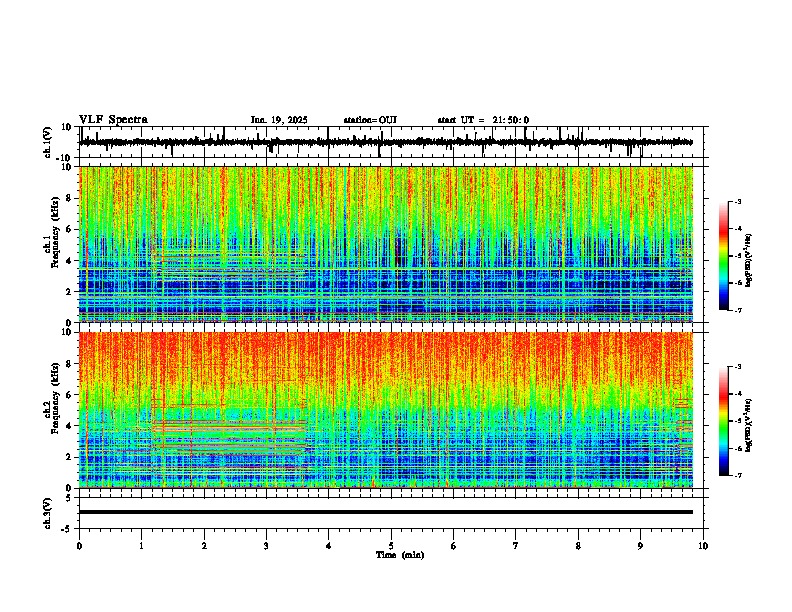This screenshot has width=792, height=612.
Task: Click time axis tick label "10"
Action: click(703, 546)
